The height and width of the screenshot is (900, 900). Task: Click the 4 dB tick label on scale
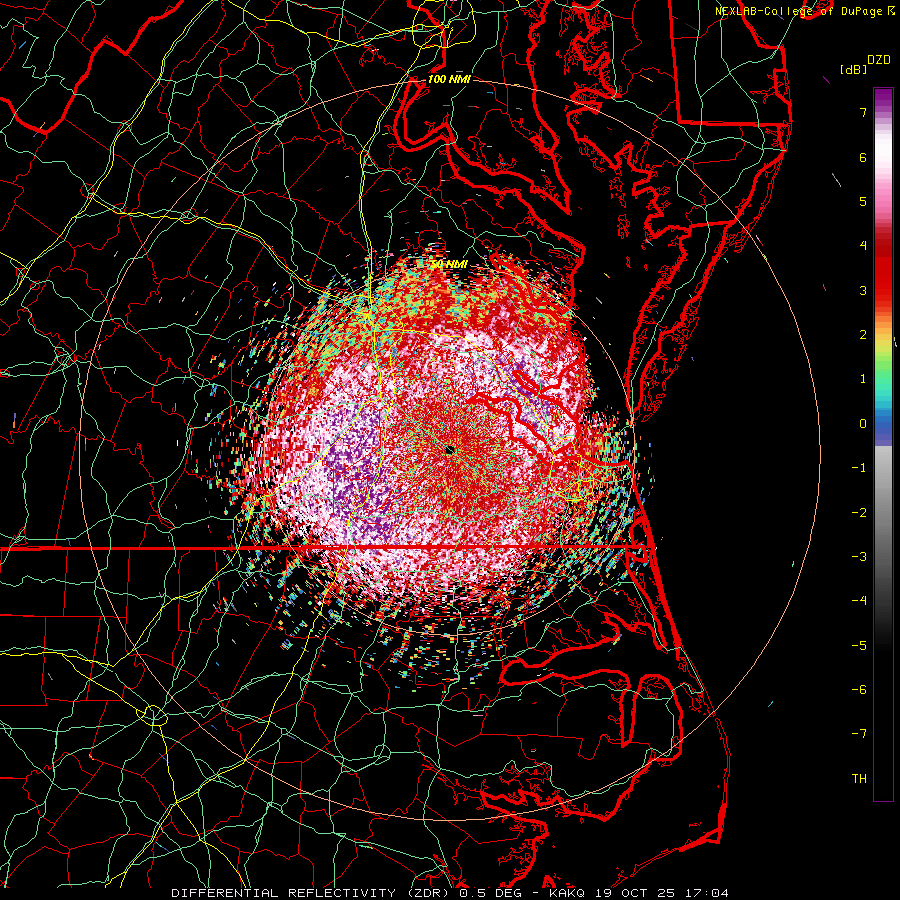point(863,246)
